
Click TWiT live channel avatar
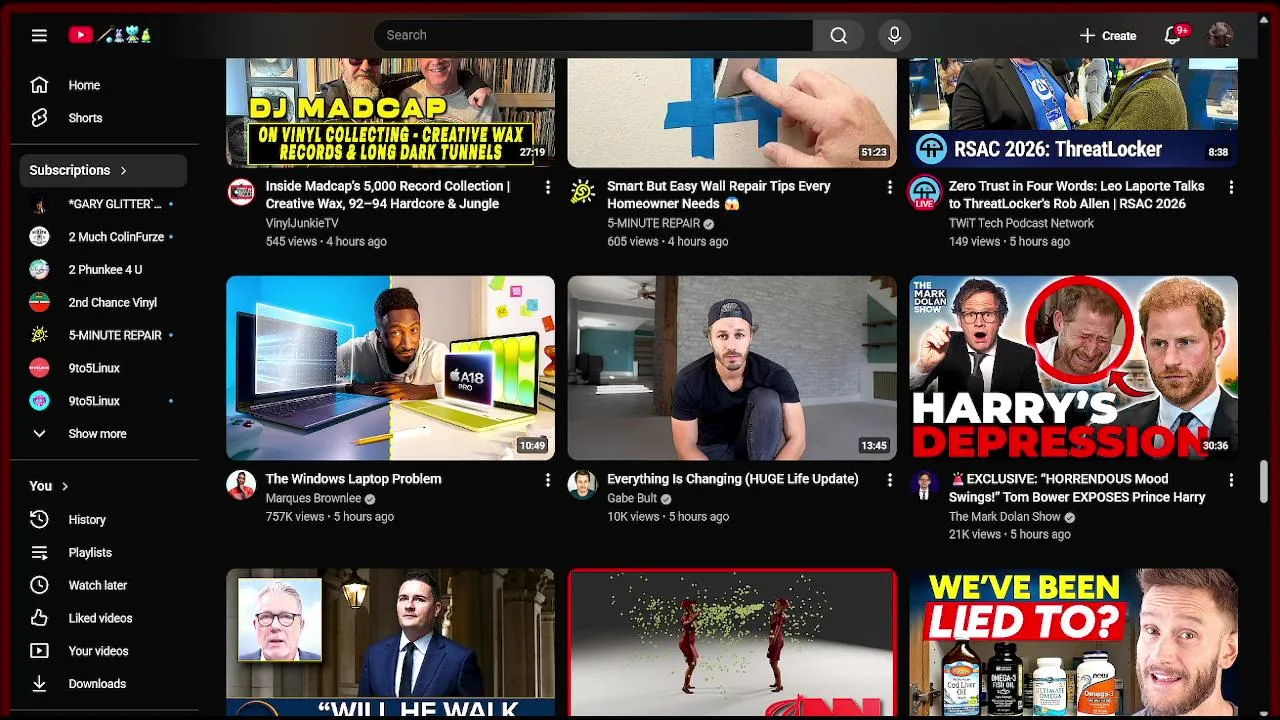click(924, 192)
